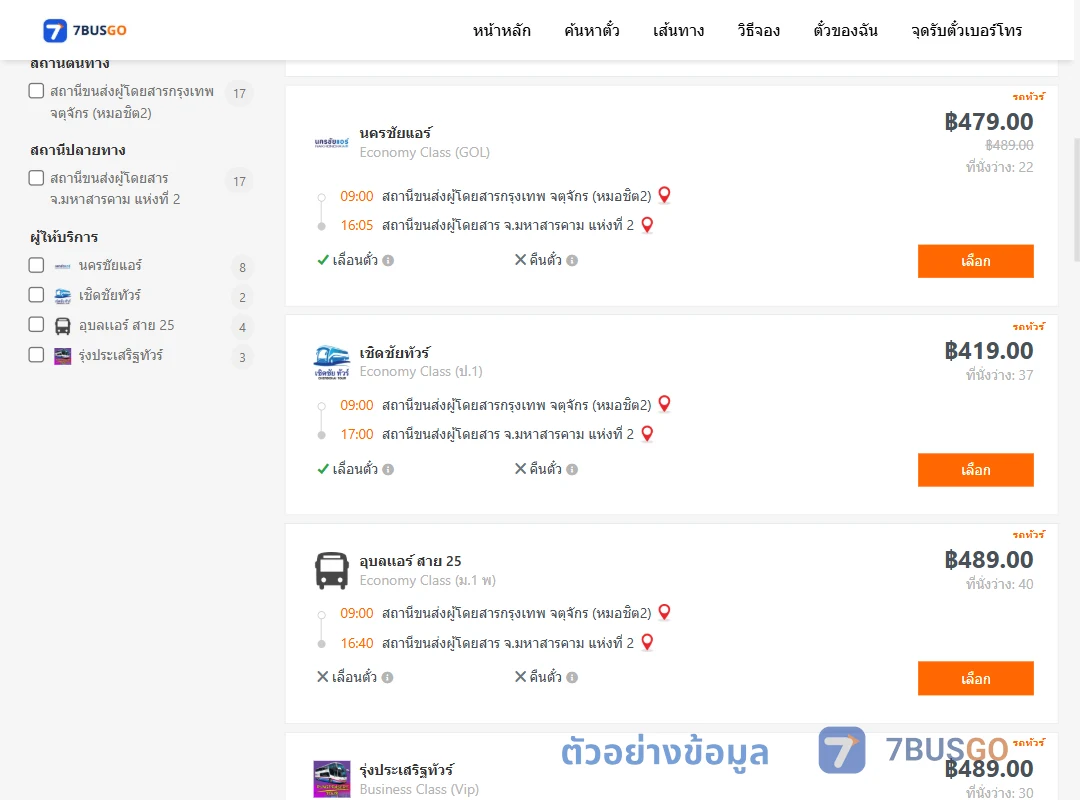Click the อุบลแอร์ สาย 25 operator name on card
1080x800 pixels.
[411, 561]
